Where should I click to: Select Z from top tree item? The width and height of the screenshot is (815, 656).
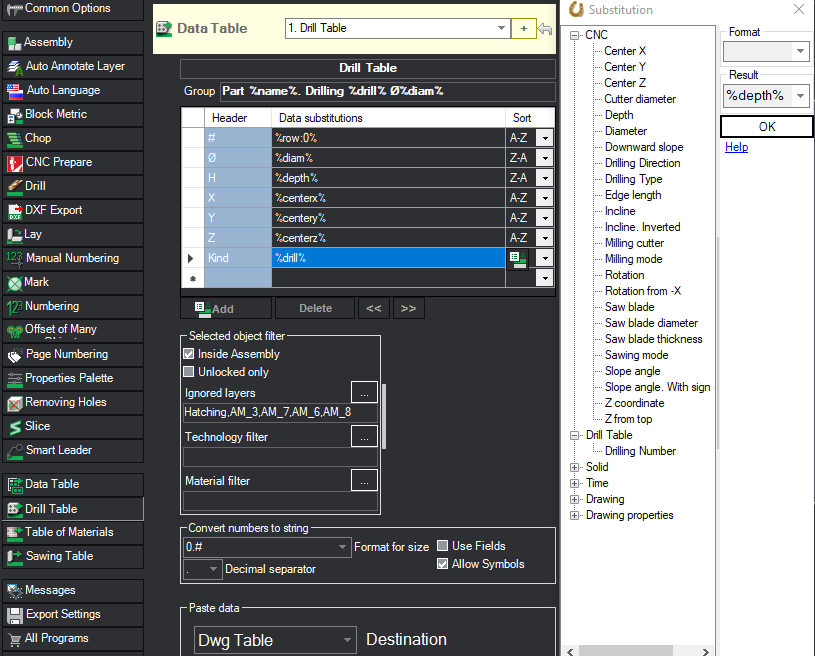[628, 419]
